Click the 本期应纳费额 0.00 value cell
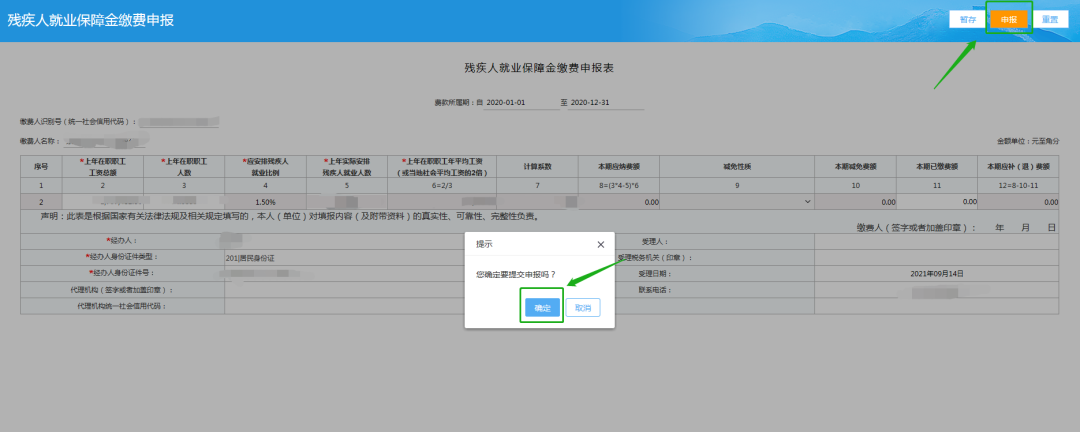1080x432 pixels. (619, 202)
